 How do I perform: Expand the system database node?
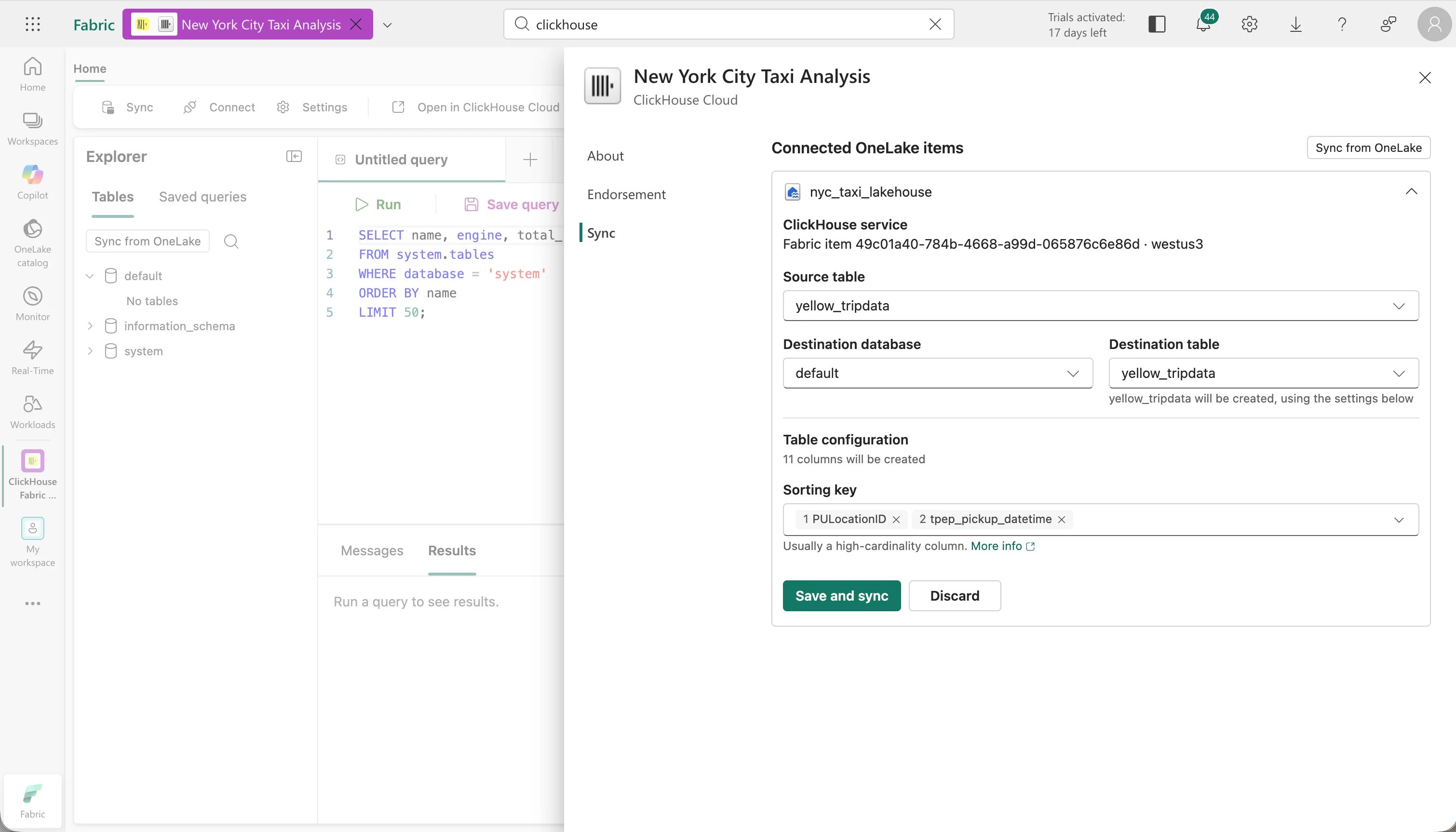[90, 351]
